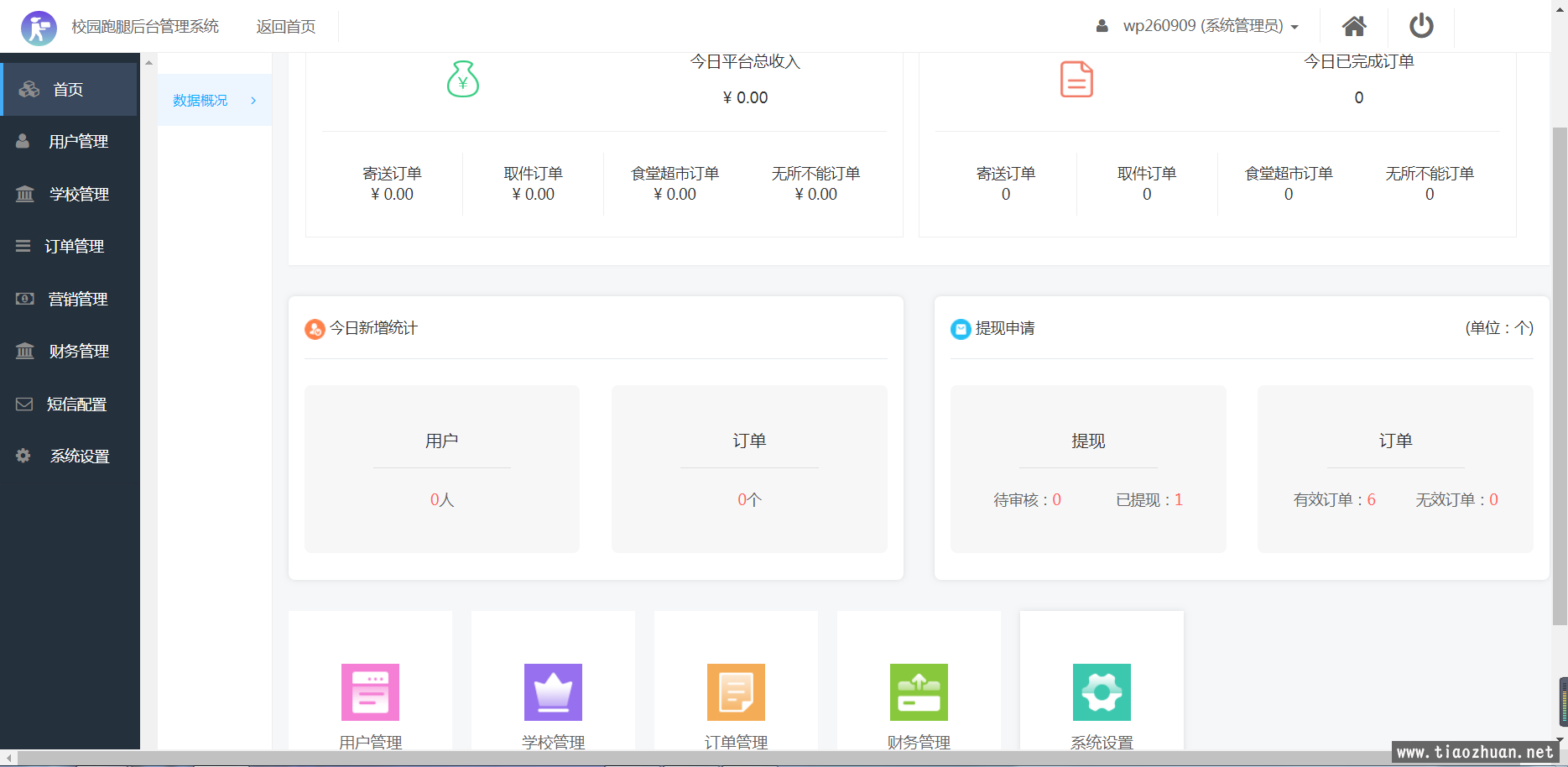The height and width of the screenshot is (767, 1568).
Task: Click the 财务管理 bank icon in sidebar
Action: click(25, 351)
